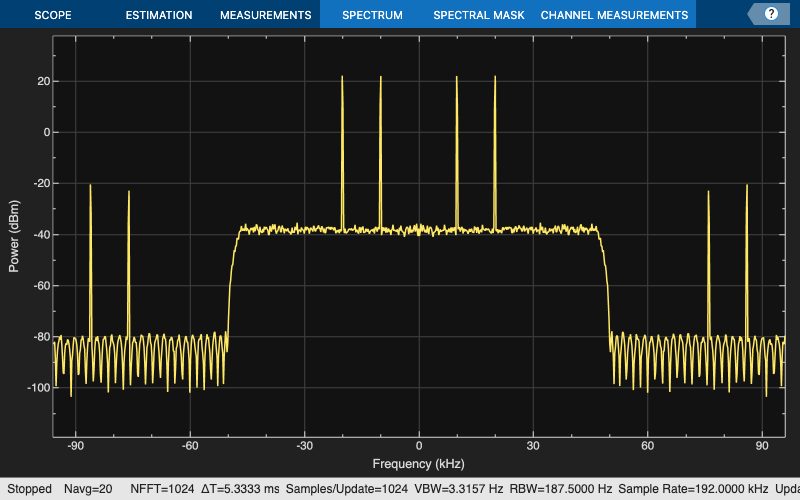Click the 90 kHz tick label
This screenshot has height=500, width=800.
pyautogui.click(x=762, y=446)
